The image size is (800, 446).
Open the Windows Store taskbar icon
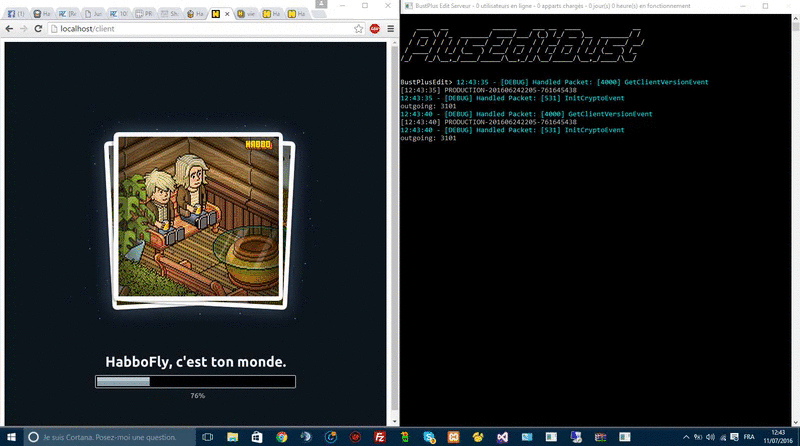coord(257,437)
